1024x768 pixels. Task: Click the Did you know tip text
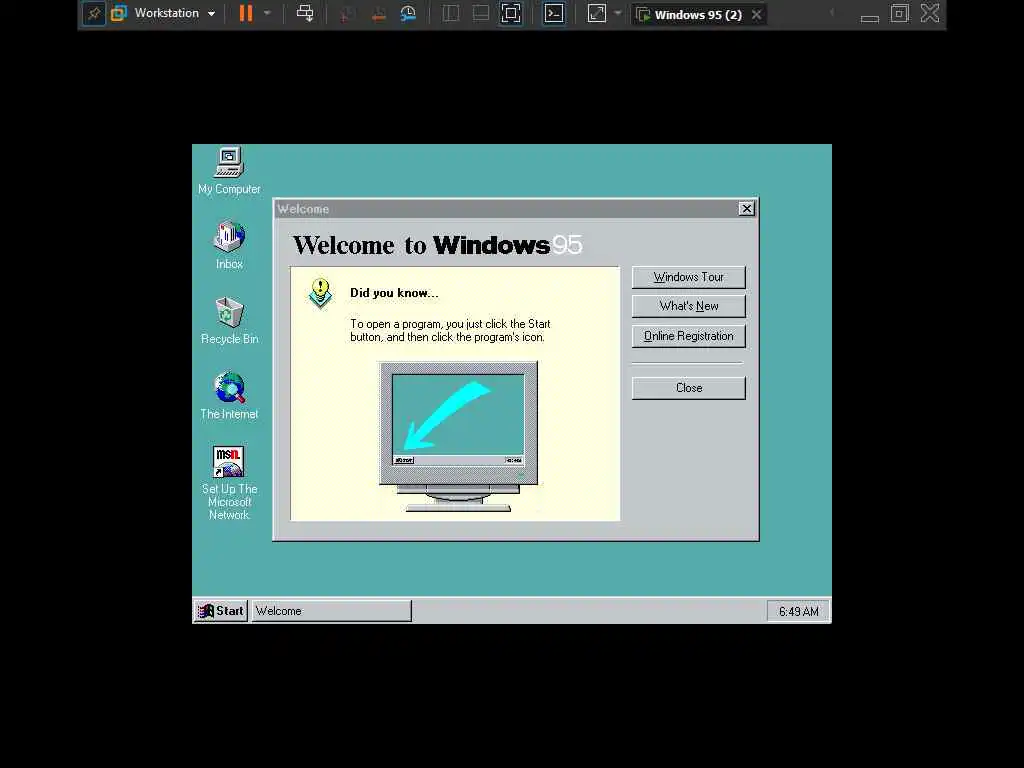tap(450, 330)
